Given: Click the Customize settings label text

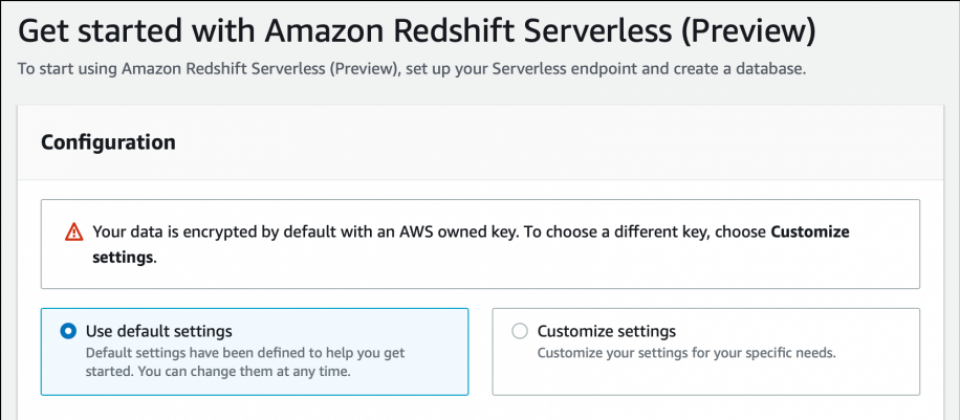Looking at the screenshot, I should click(606, 331).
